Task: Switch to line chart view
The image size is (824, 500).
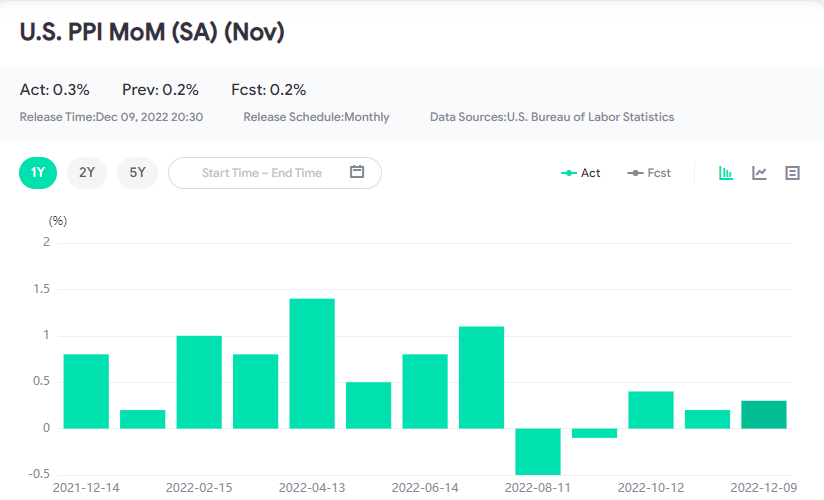Action: 760,173
